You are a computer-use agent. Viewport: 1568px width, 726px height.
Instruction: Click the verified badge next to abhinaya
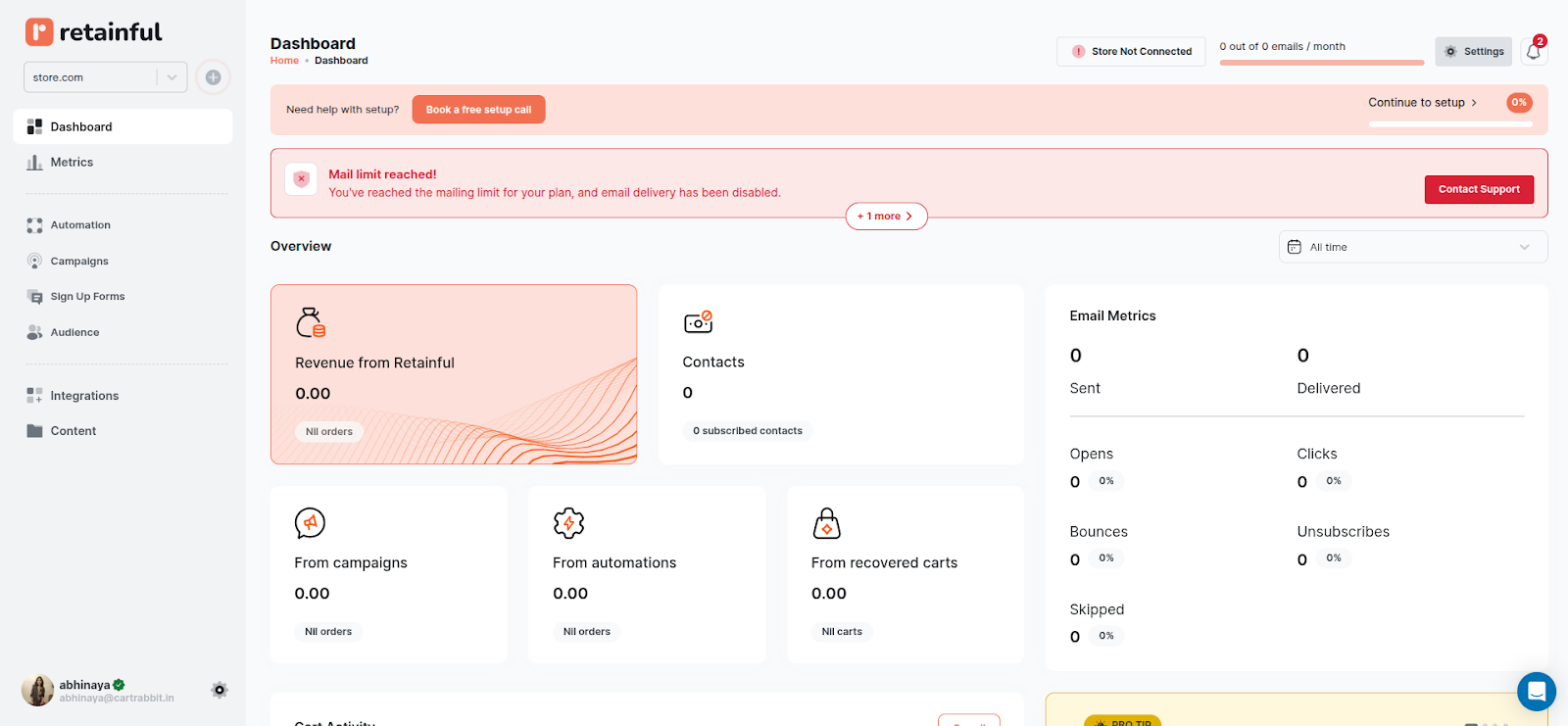click(x=119, y=685)
